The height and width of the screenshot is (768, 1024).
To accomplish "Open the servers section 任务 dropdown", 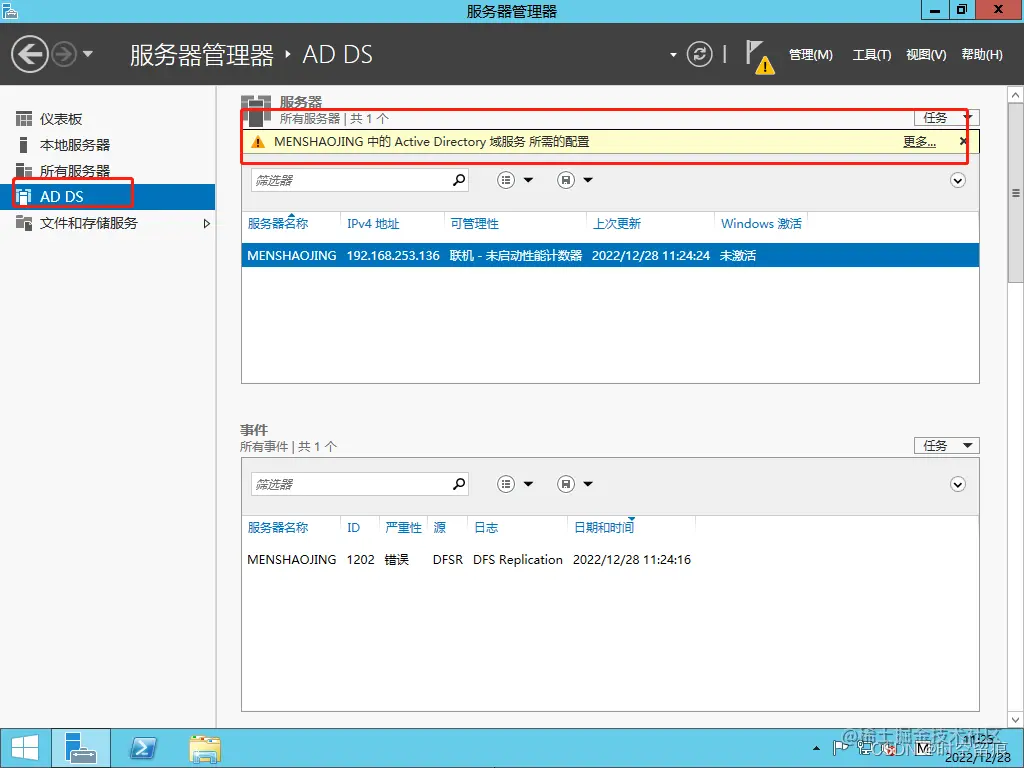I will click(x=946, y=118).
